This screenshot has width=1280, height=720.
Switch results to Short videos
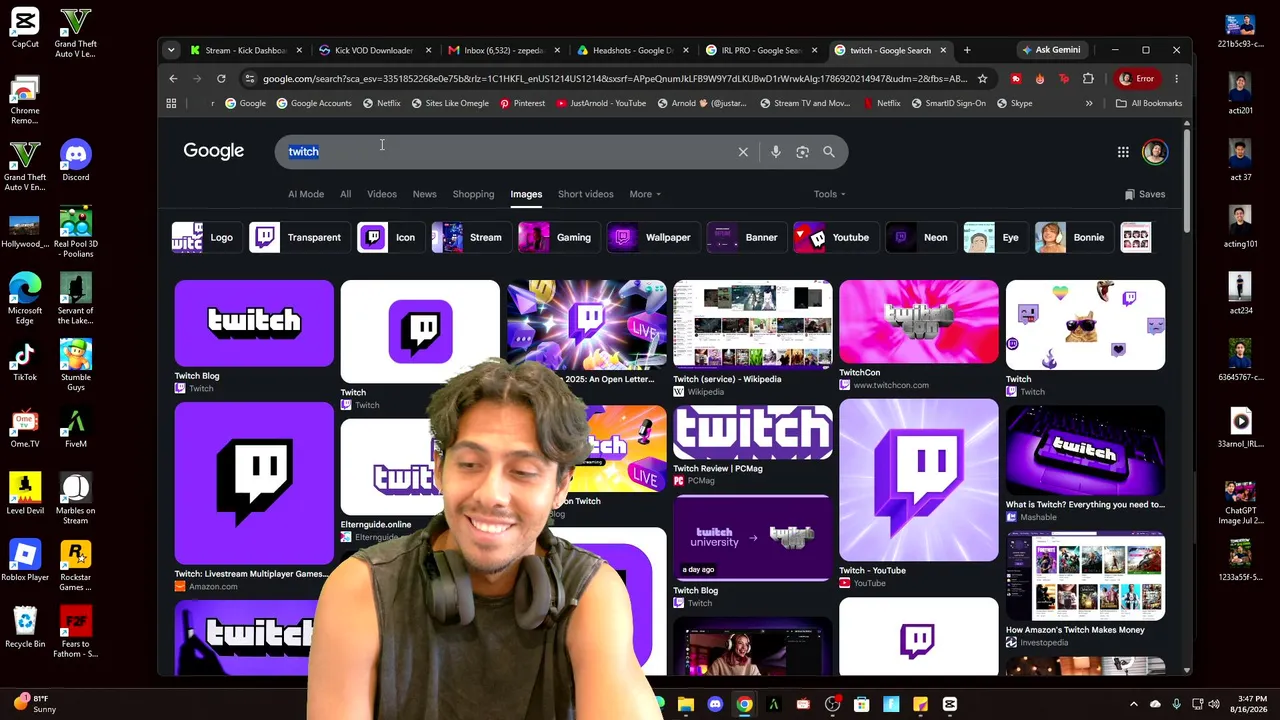(585, 194)
